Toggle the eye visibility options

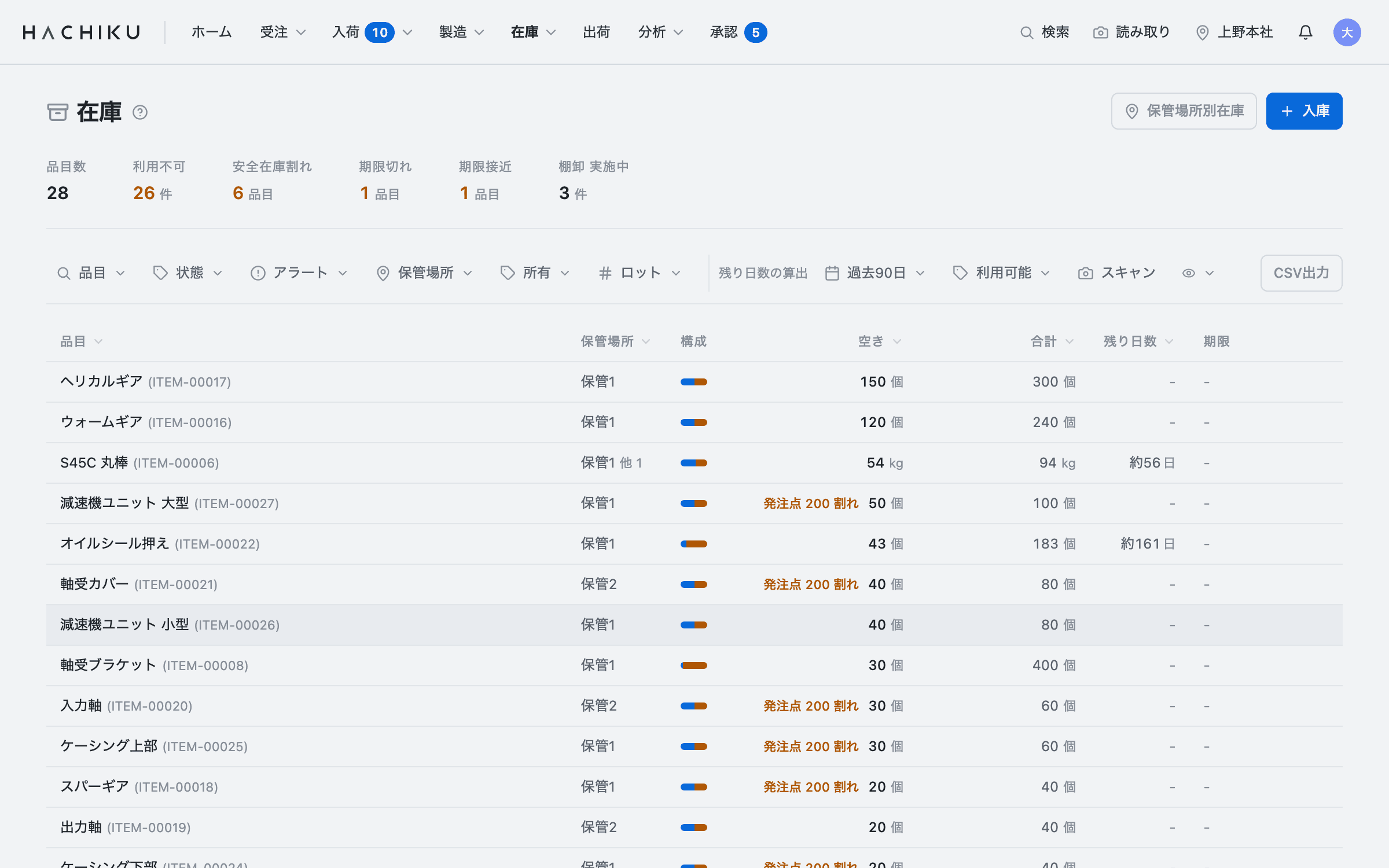[x=1197, y=273]
